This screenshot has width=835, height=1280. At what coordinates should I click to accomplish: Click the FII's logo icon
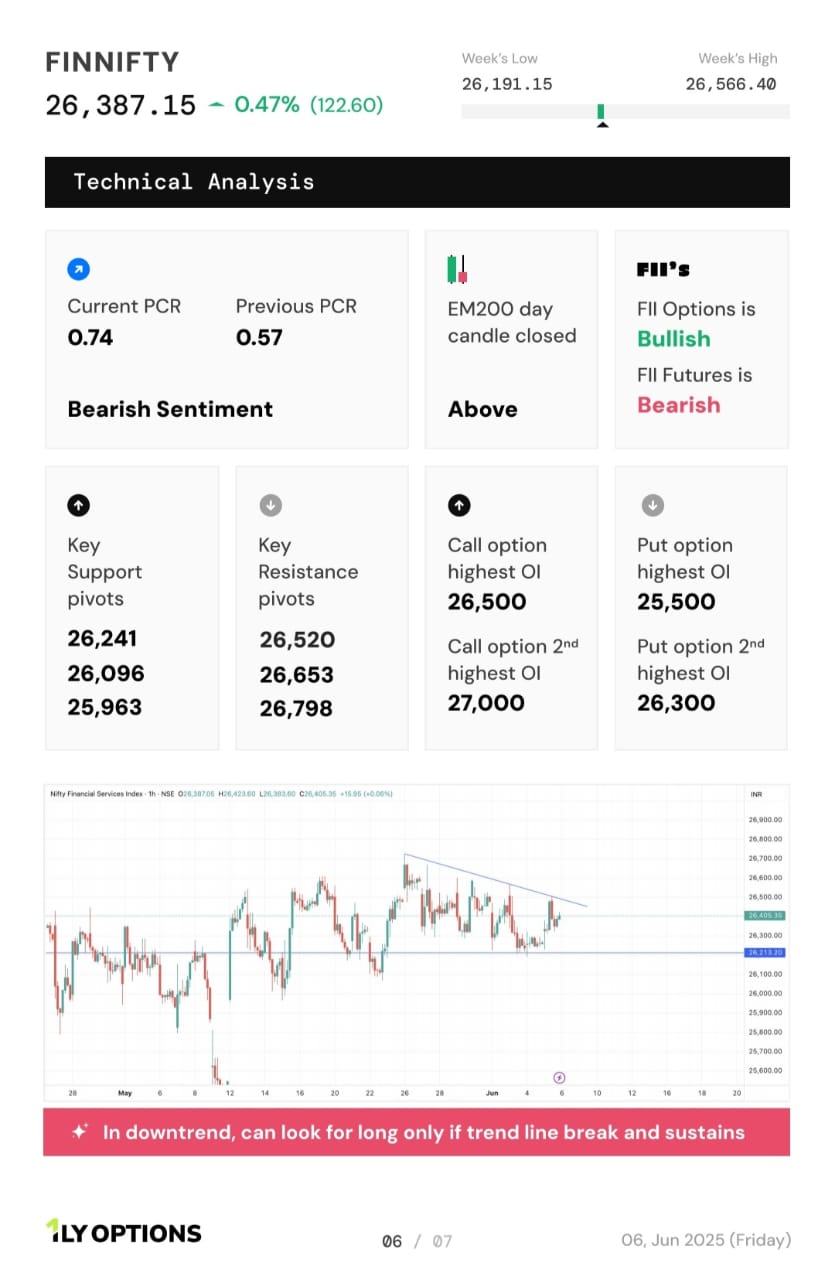663,269
